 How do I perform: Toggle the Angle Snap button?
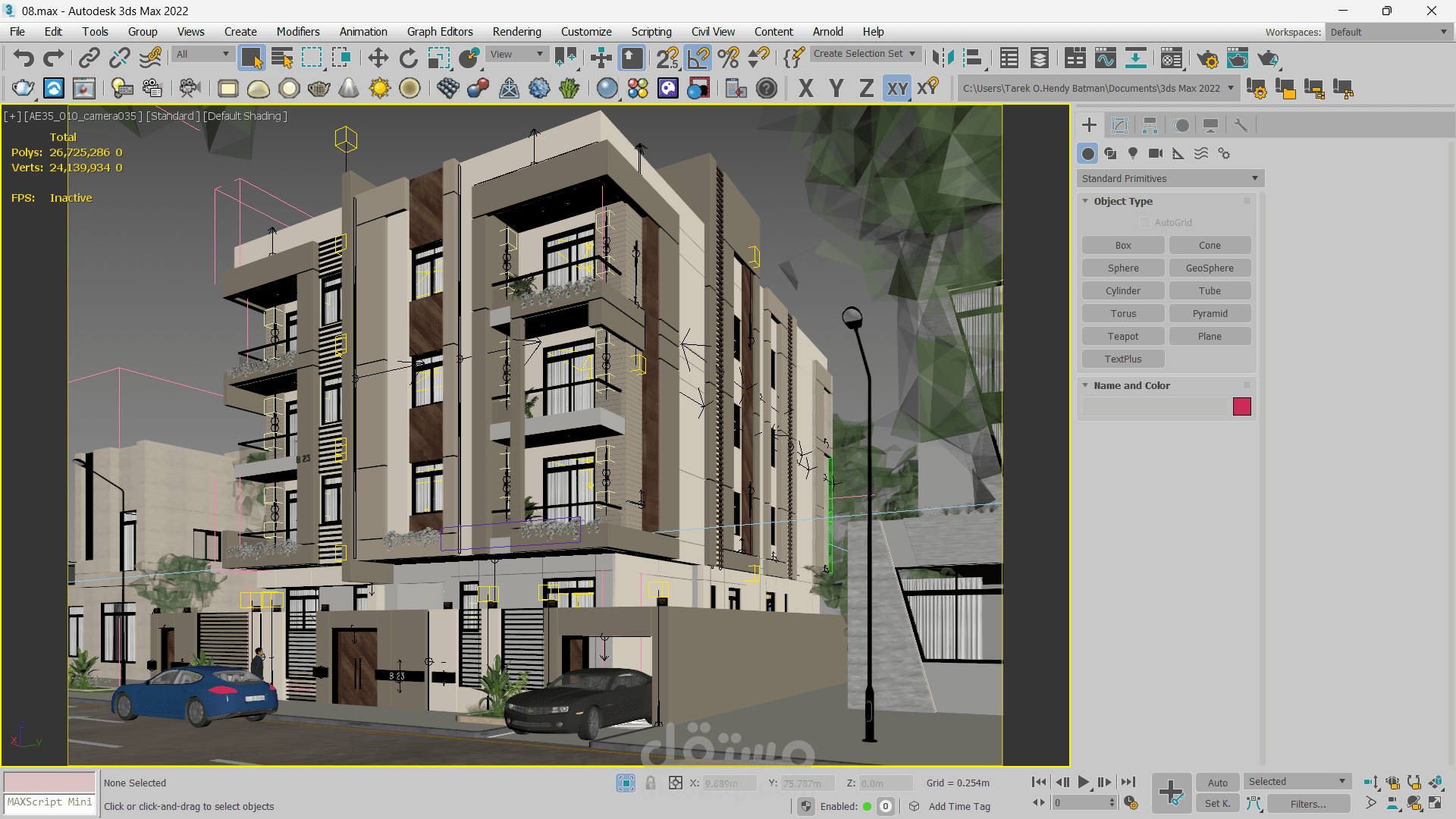pyautogui.click(x=698, y=58)
